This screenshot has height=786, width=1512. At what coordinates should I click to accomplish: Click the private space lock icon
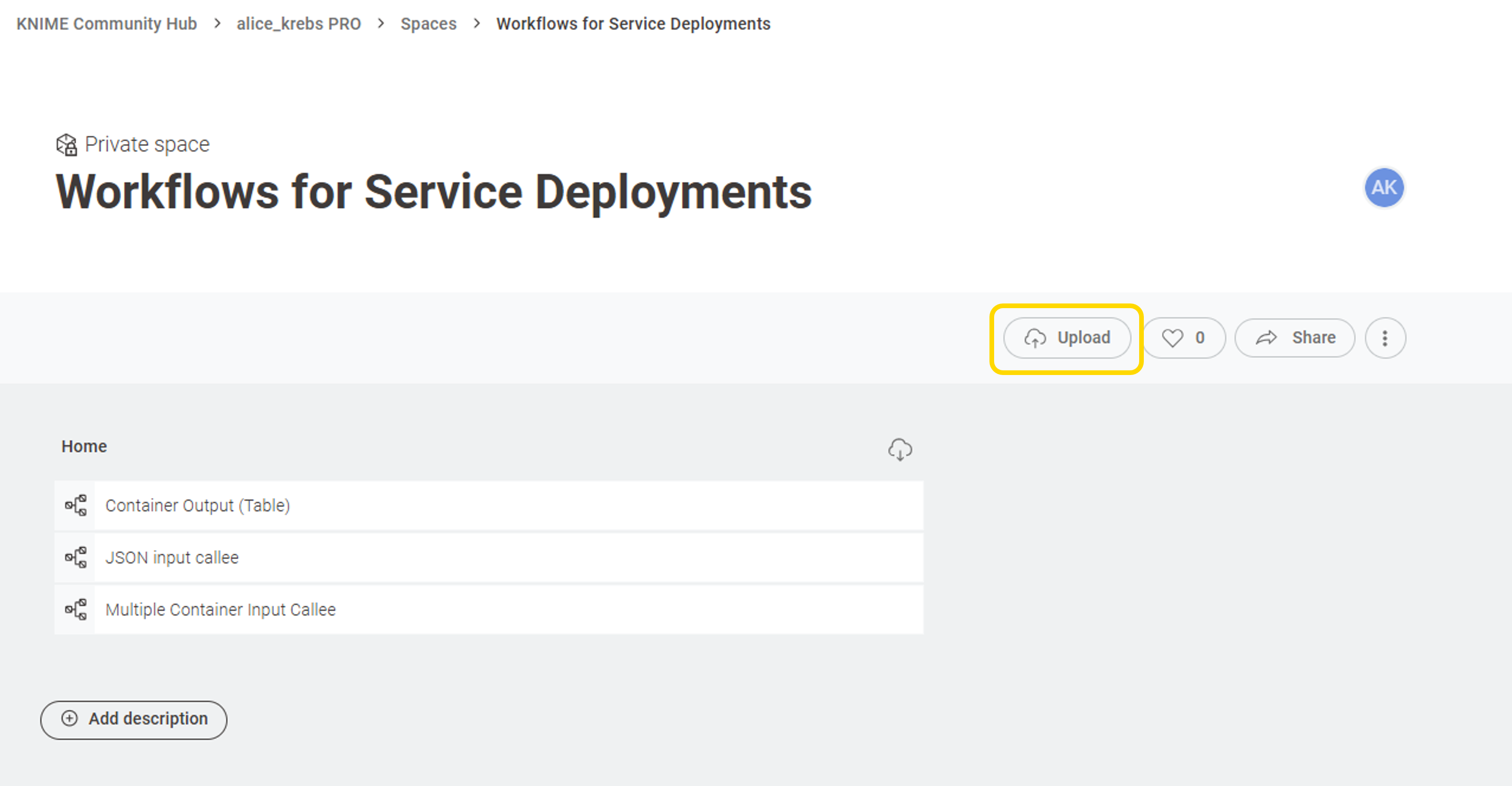coord(66,144)
